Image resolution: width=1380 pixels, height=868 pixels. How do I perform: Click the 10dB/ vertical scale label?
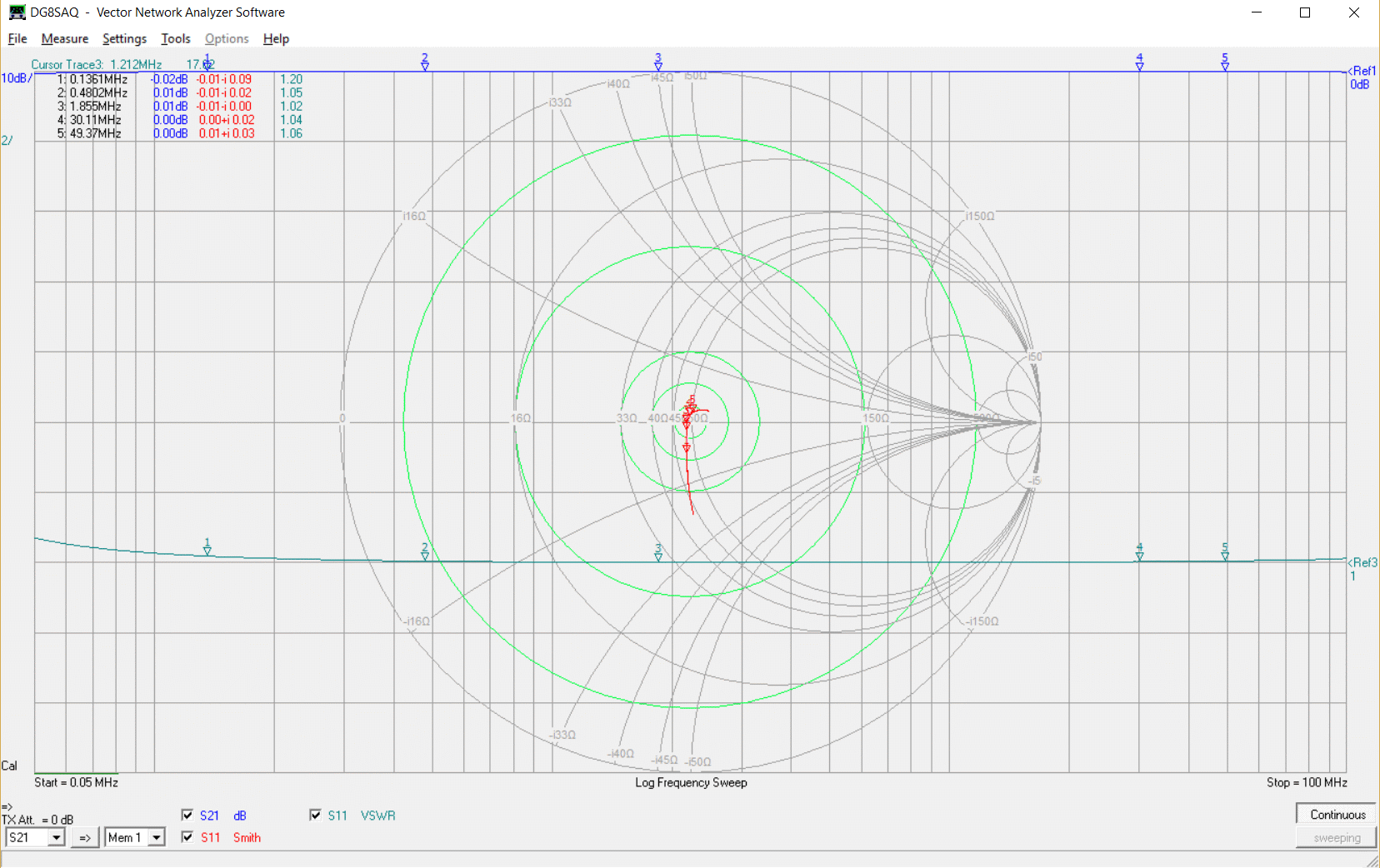click(x=17, y=78)
